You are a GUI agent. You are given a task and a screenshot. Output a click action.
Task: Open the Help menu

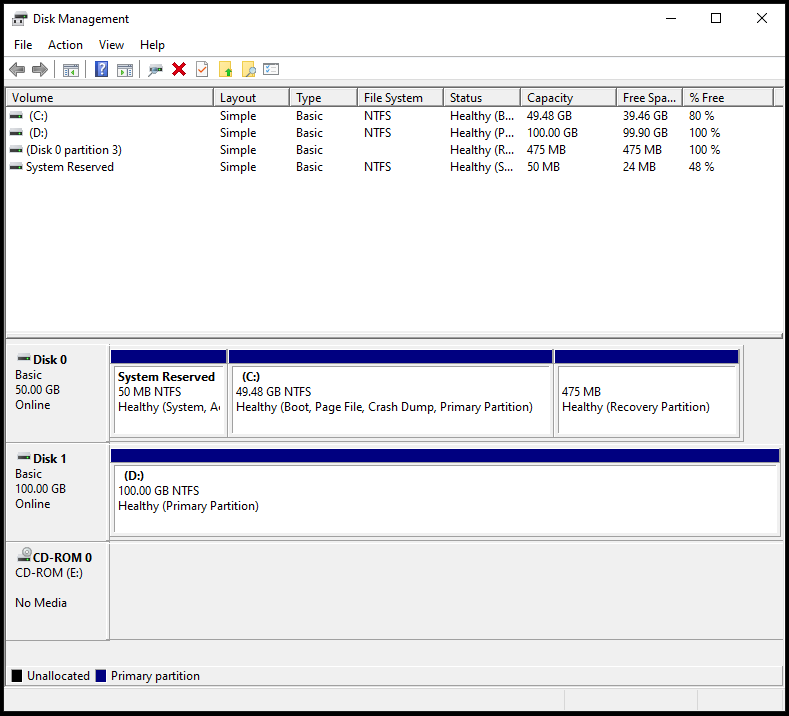[x=152, y=45]
